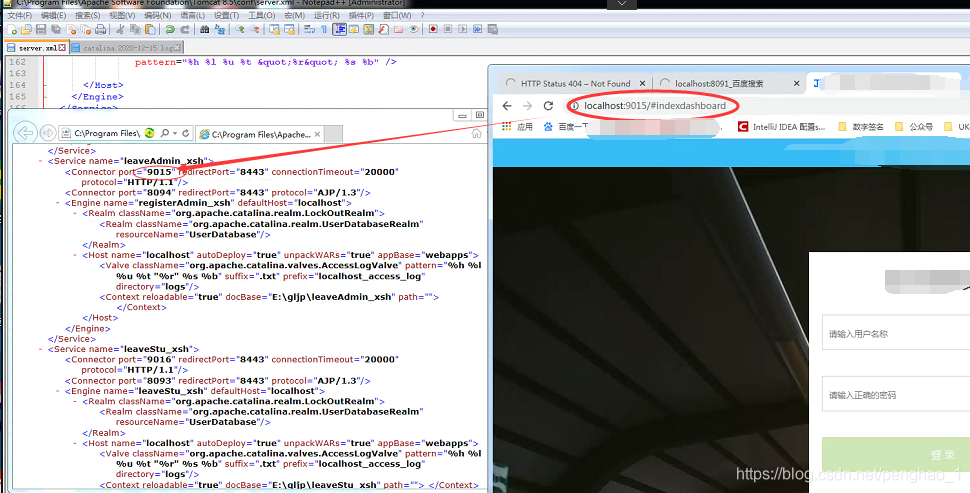Click the Print icon in Notepad++ toolbar
Image resolution: width=970 pixels, height=493 pixels.
[101, 30]
